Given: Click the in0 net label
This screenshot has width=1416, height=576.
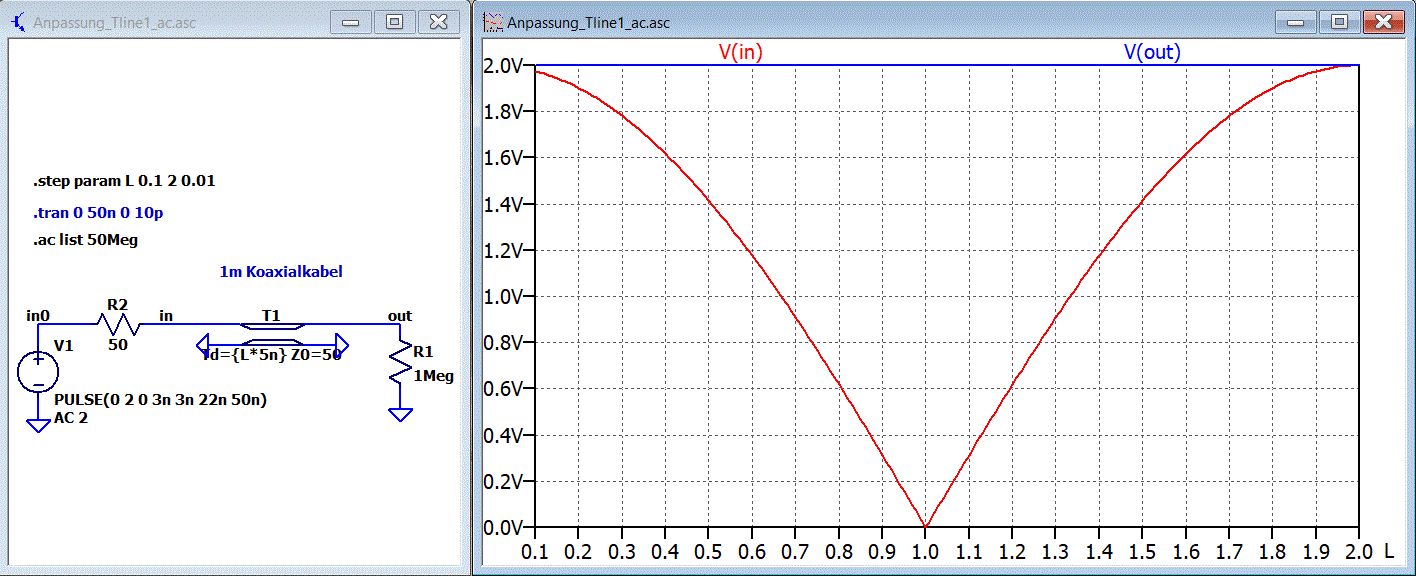Looking at the screenshot, I should (x=37, y=315).
